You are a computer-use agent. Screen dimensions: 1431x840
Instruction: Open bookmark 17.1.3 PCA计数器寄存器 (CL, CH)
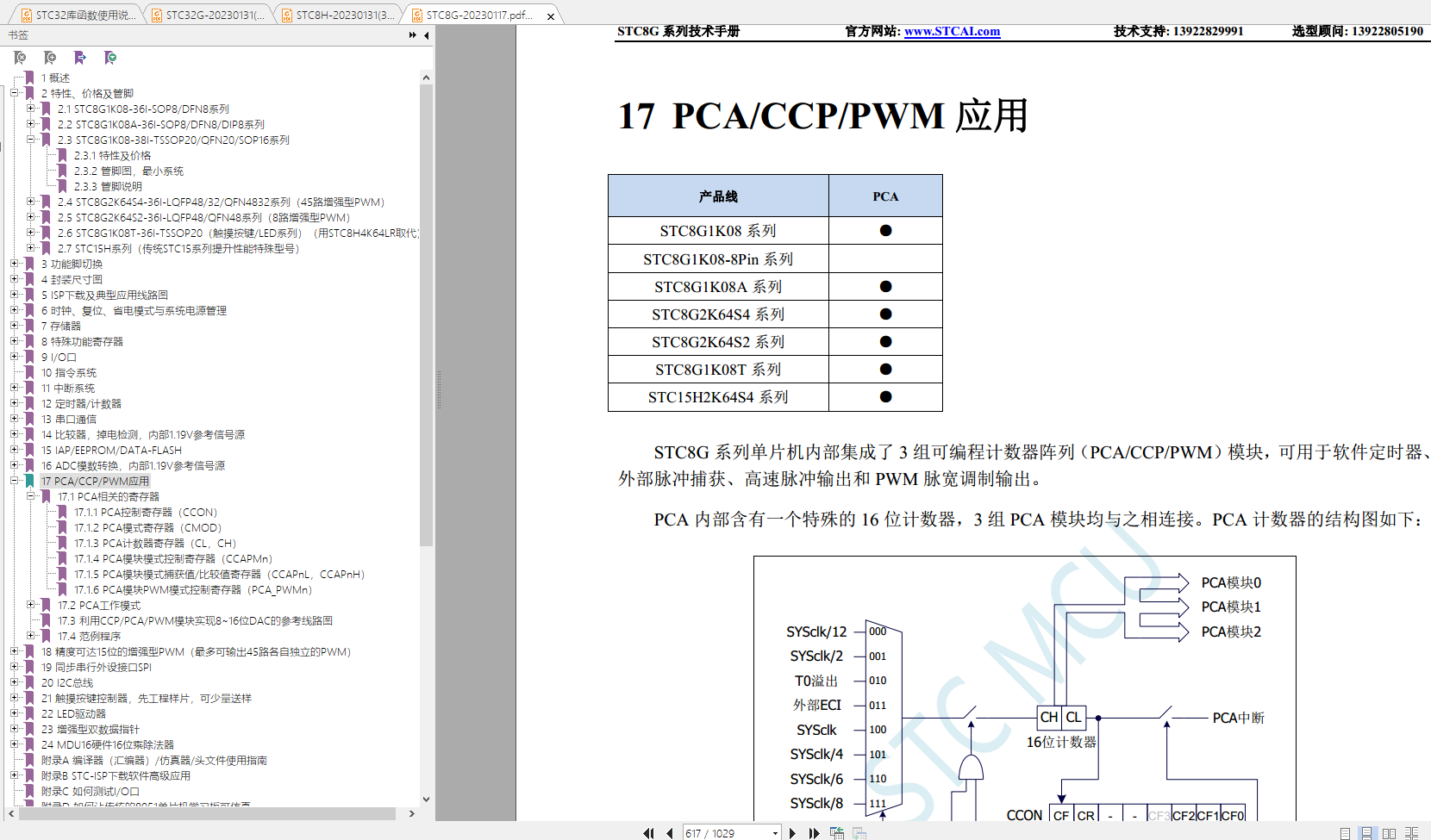155,543
